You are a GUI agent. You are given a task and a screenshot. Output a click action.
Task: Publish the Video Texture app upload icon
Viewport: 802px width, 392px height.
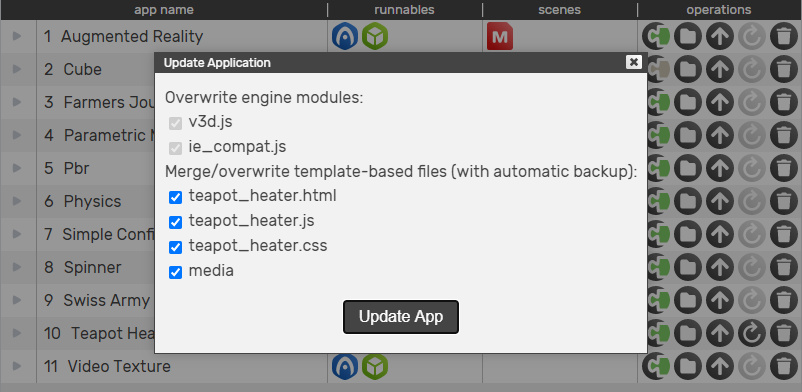(720, 366)
